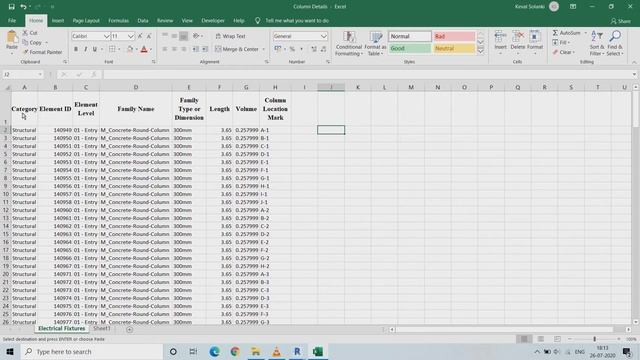Viewport: 640px width, 360px height.
Task: Open the Merge & Center dropdown arrow
Action: 263,49
